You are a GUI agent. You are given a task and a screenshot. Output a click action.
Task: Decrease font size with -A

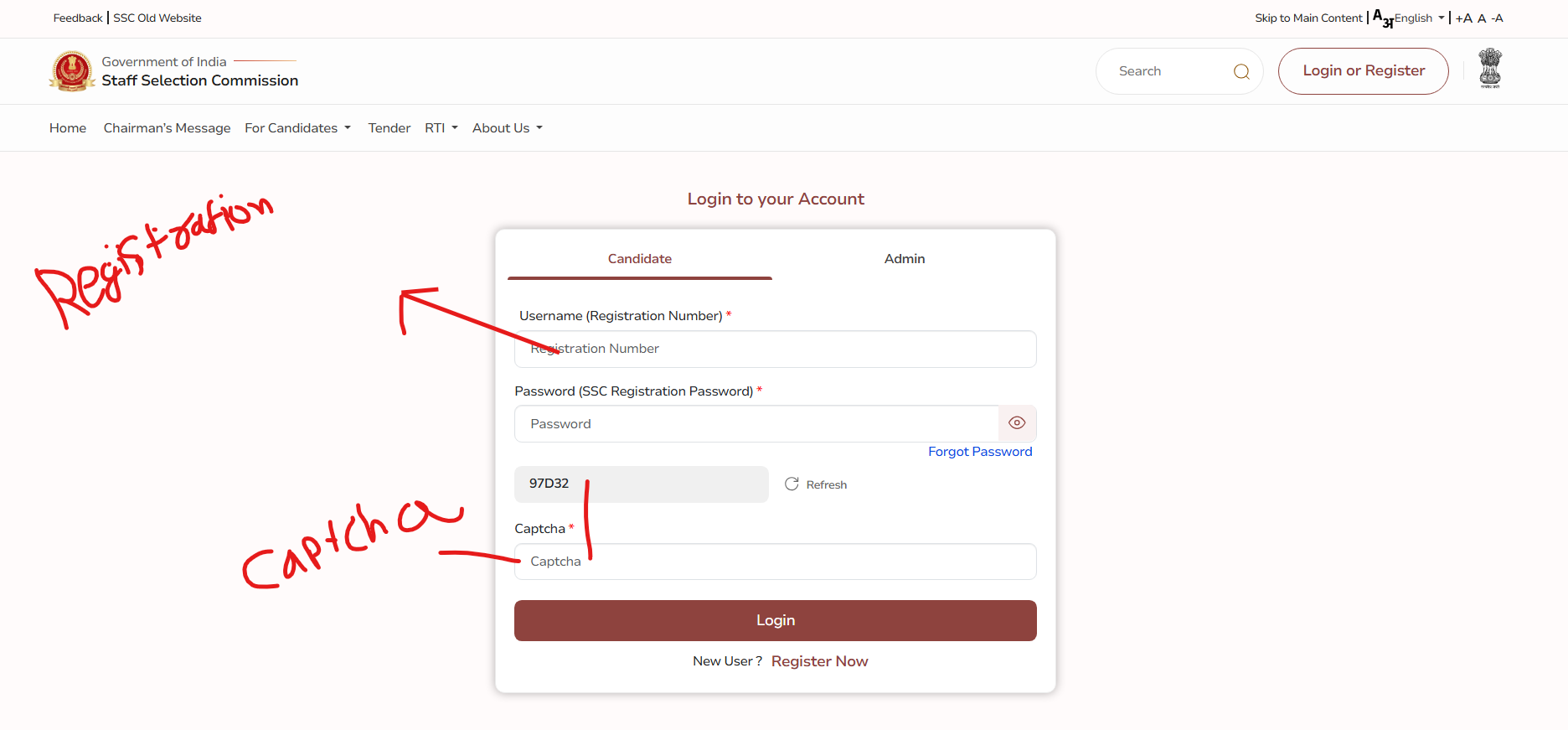[x=1497, y=18]
